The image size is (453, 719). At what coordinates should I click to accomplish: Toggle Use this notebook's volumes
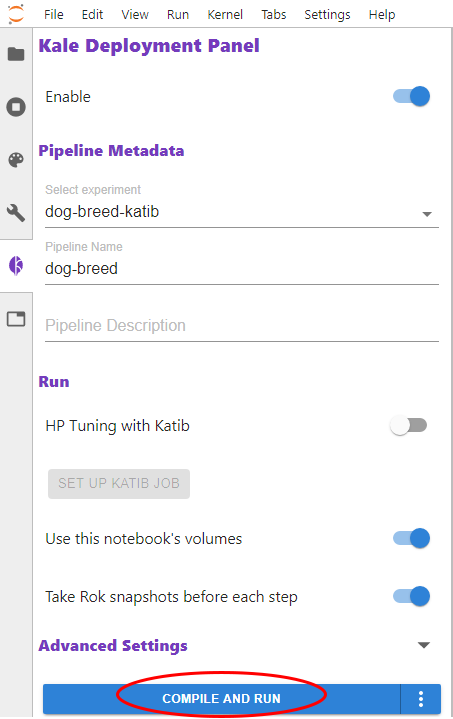[x=411, y=538]
